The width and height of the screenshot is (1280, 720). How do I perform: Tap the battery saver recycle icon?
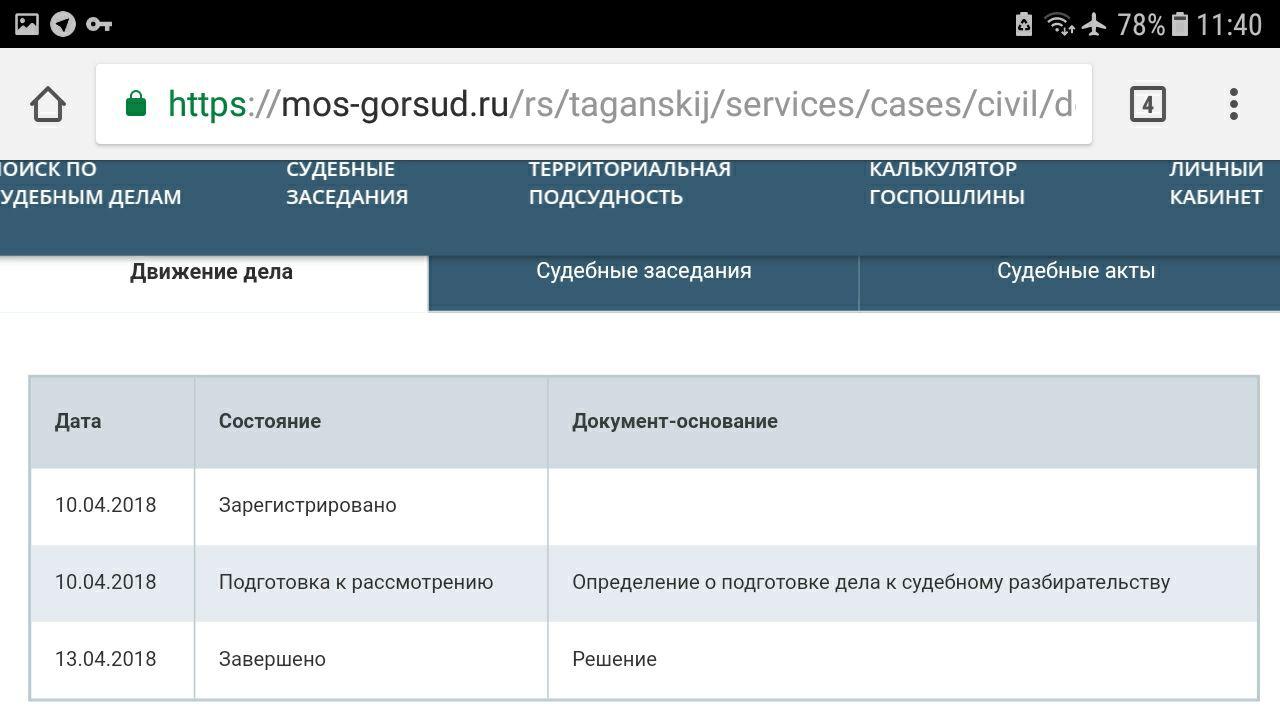pyautogui.click(x=1023, y=24)
